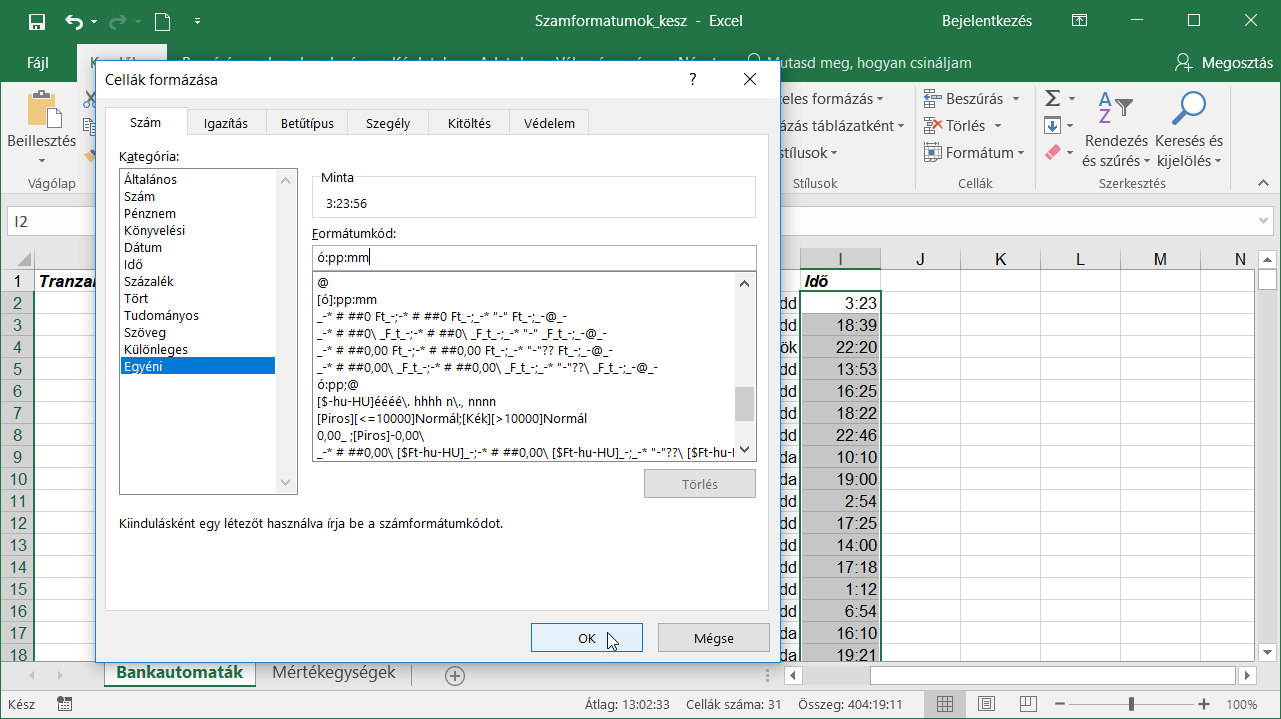The width and height of the screenshot is (1281, 719).
Task: Expand the Beszúrás dropdown arrow
Action: point(1015,99)
